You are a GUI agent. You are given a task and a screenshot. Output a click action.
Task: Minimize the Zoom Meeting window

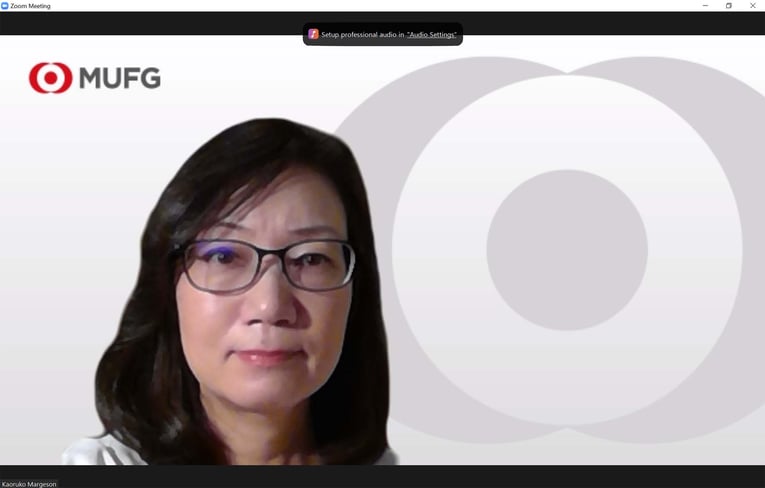tap(704, 6)
